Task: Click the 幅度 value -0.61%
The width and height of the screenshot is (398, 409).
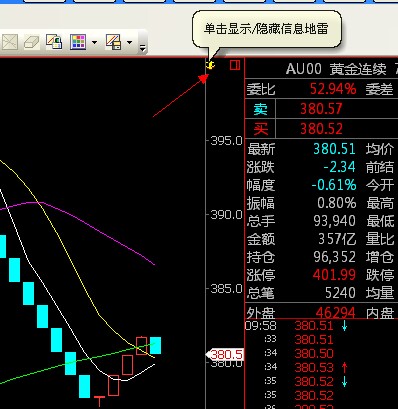Action: pos(334,185)
